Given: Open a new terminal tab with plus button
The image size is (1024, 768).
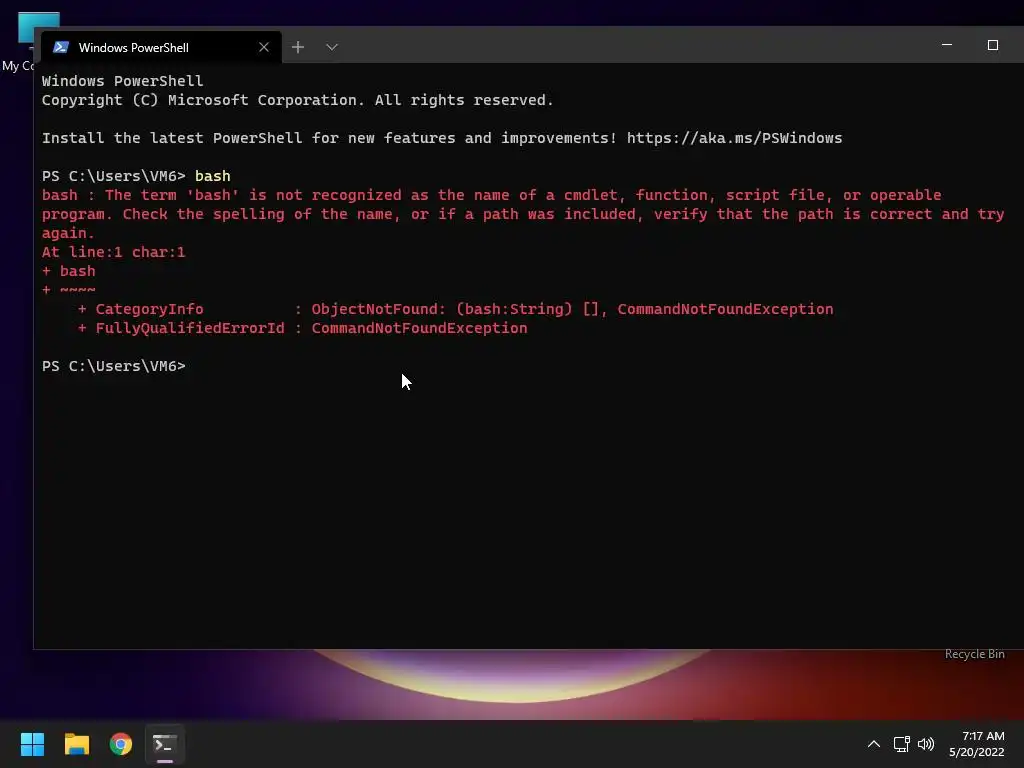Looking at the screenshot, I should pyautogui.click(x=298, y=47).
